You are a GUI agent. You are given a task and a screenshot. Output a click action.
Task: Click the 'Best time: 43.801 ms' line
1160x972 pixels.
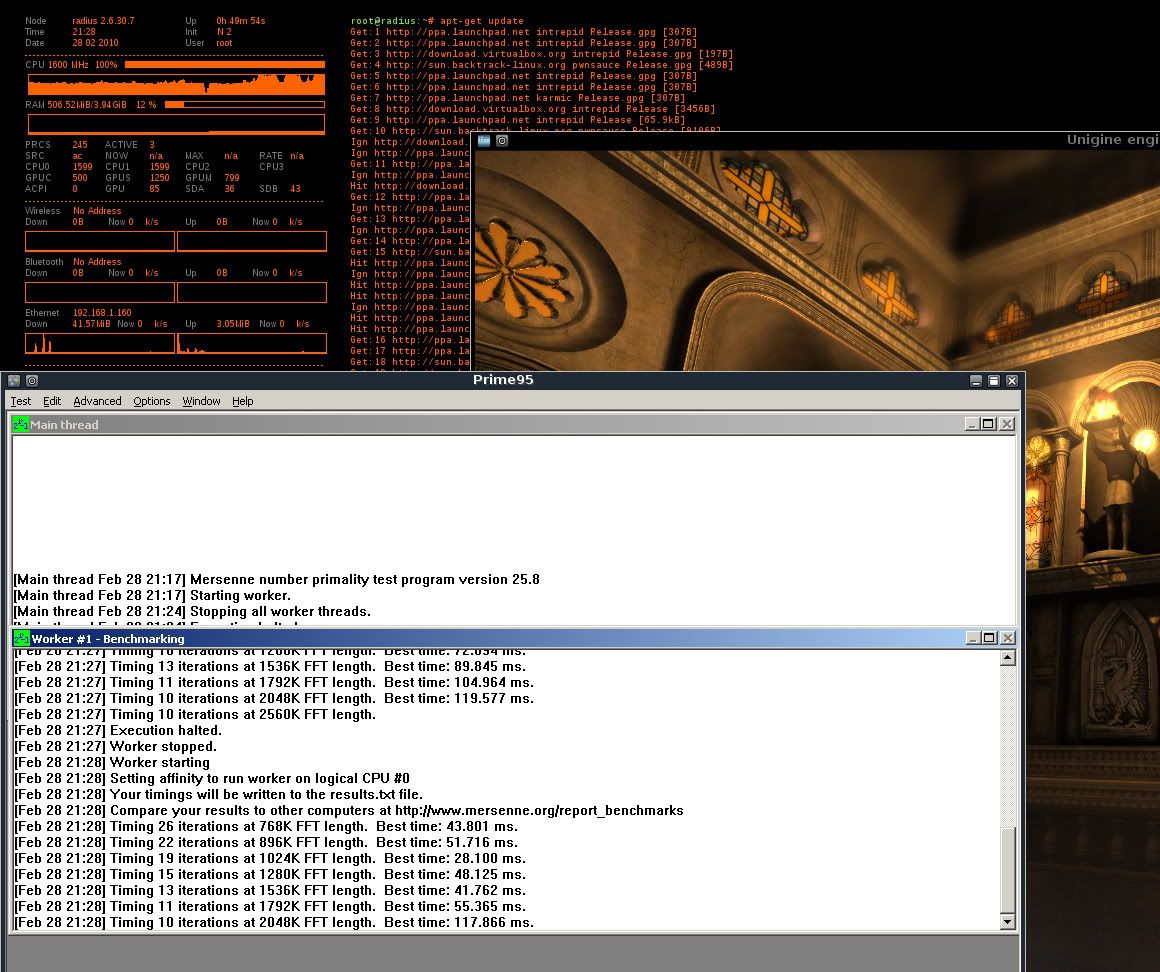266,827
